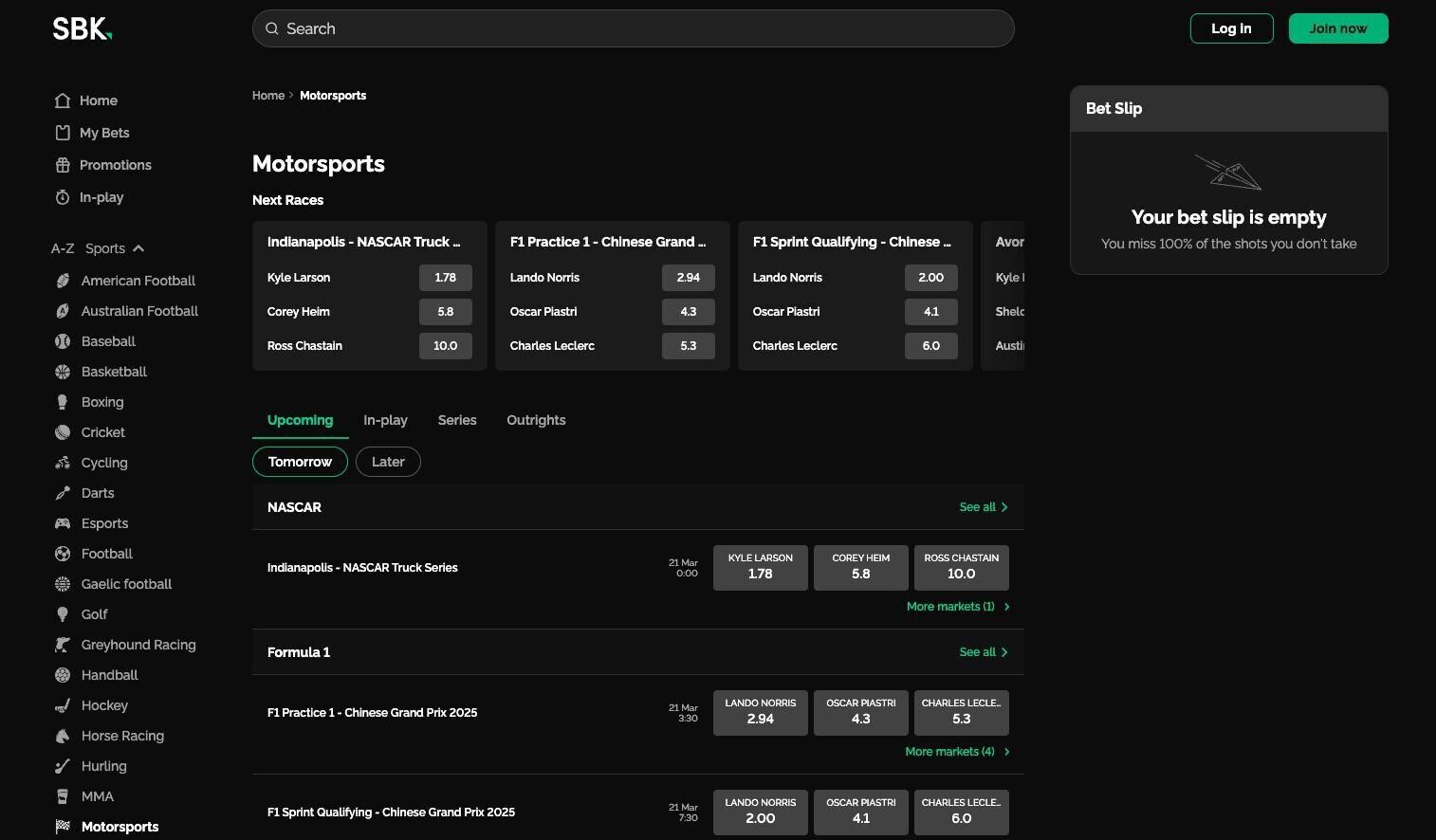Viewport: 1436px width, 840px height.
Task: Click the In-play stopwatch icon
Action: pos(63,197)
